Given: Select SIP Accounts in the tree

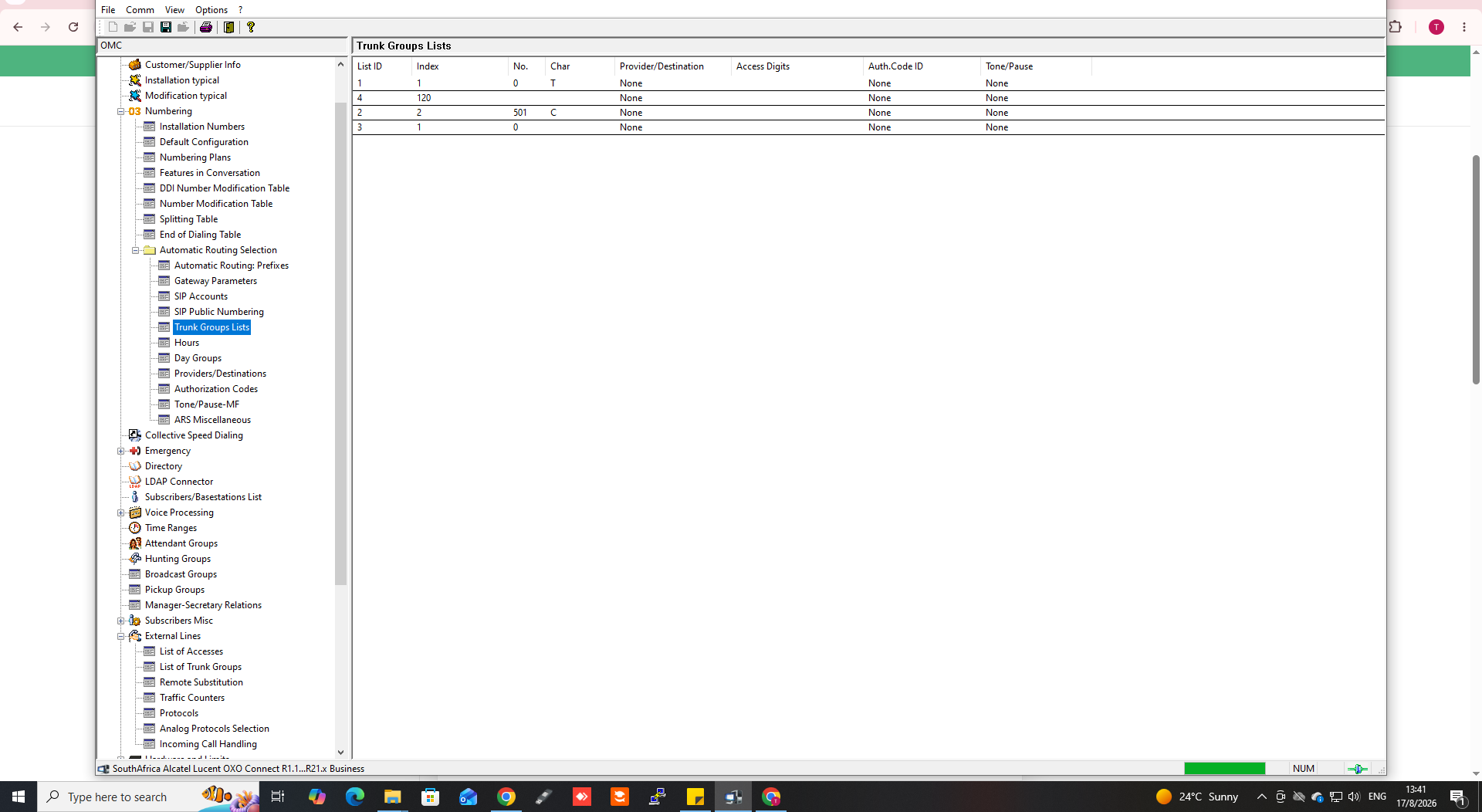Looking at the screenshot, I should (x=201, y=296).
